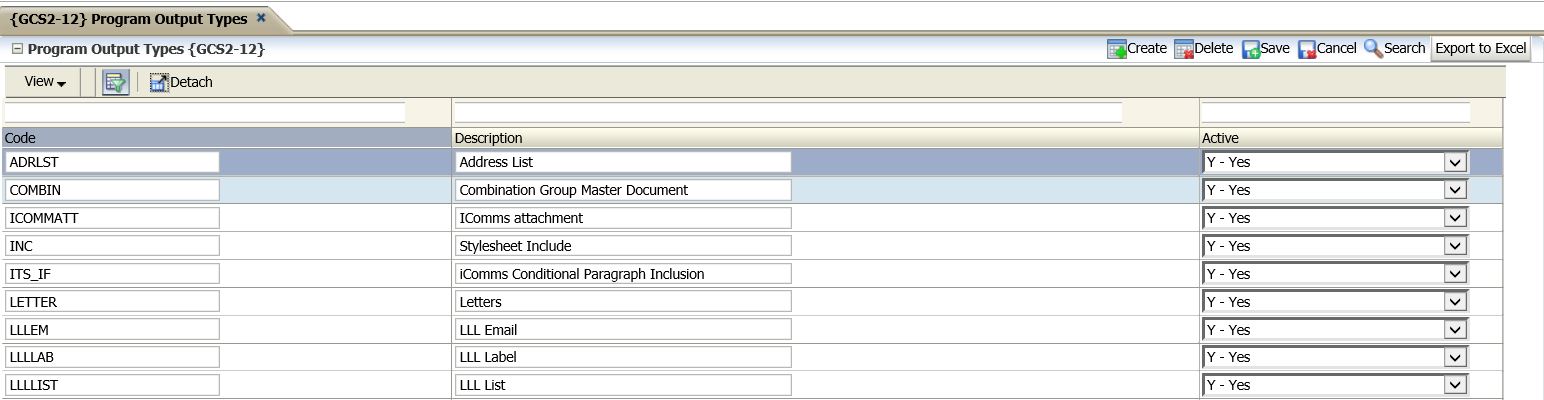Click the LLLEM code field
This screenshot has width=1544, height=400.
tap(112, 330)
